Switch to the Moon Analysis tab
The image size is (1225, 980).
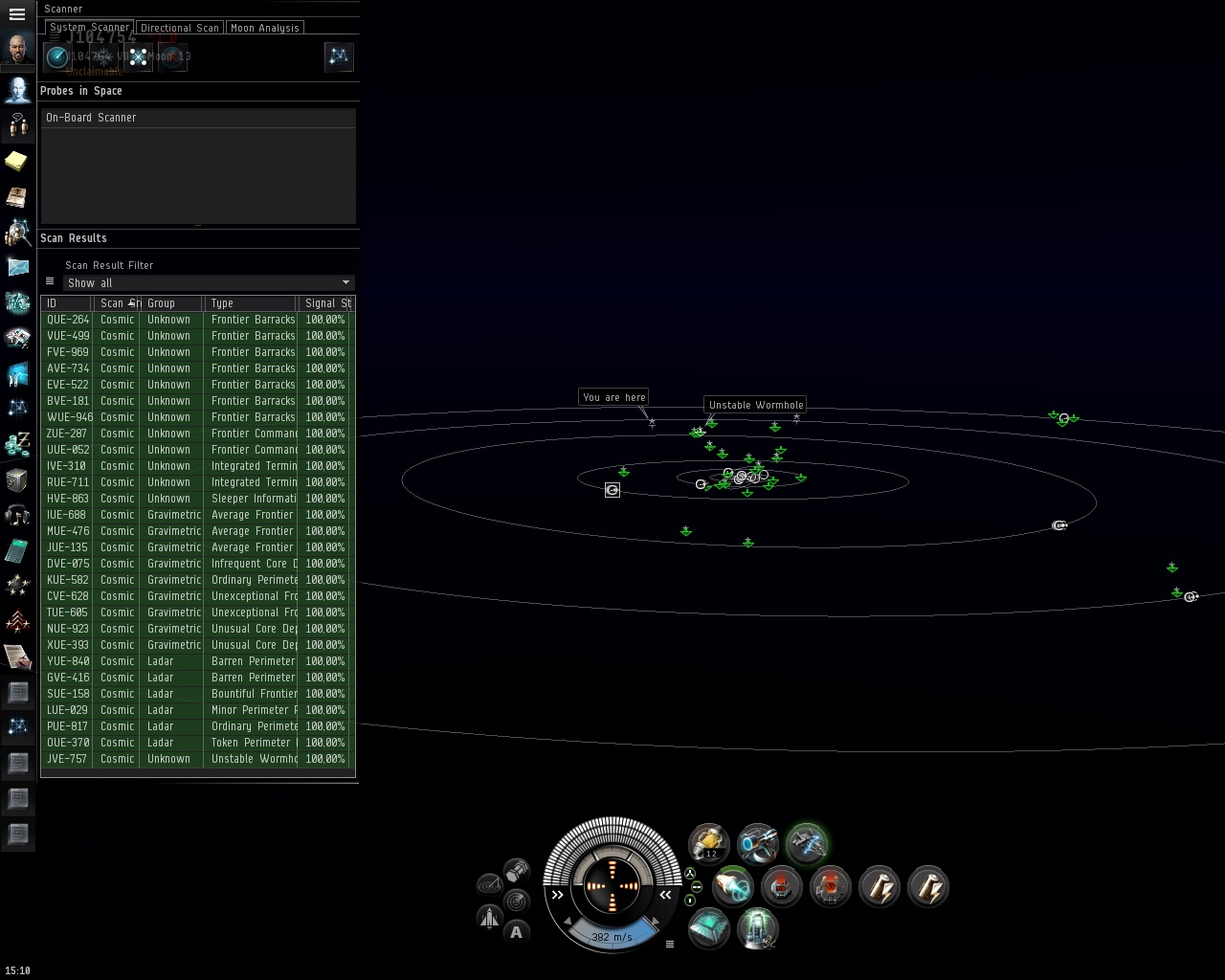pyautogui.click(x=265, y=28)
